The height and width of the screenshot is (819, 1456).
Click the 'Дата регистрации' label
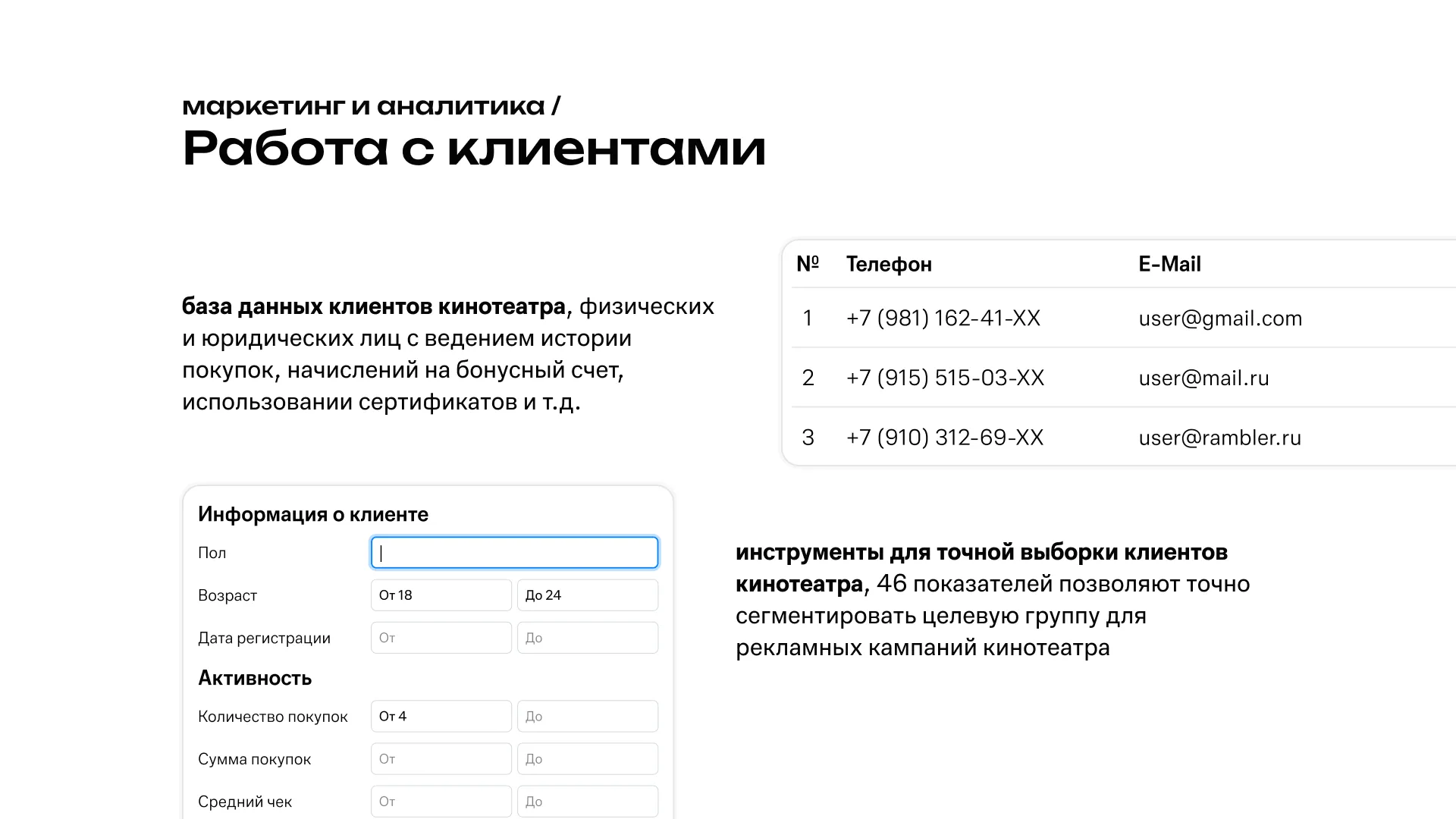[264, 639]
